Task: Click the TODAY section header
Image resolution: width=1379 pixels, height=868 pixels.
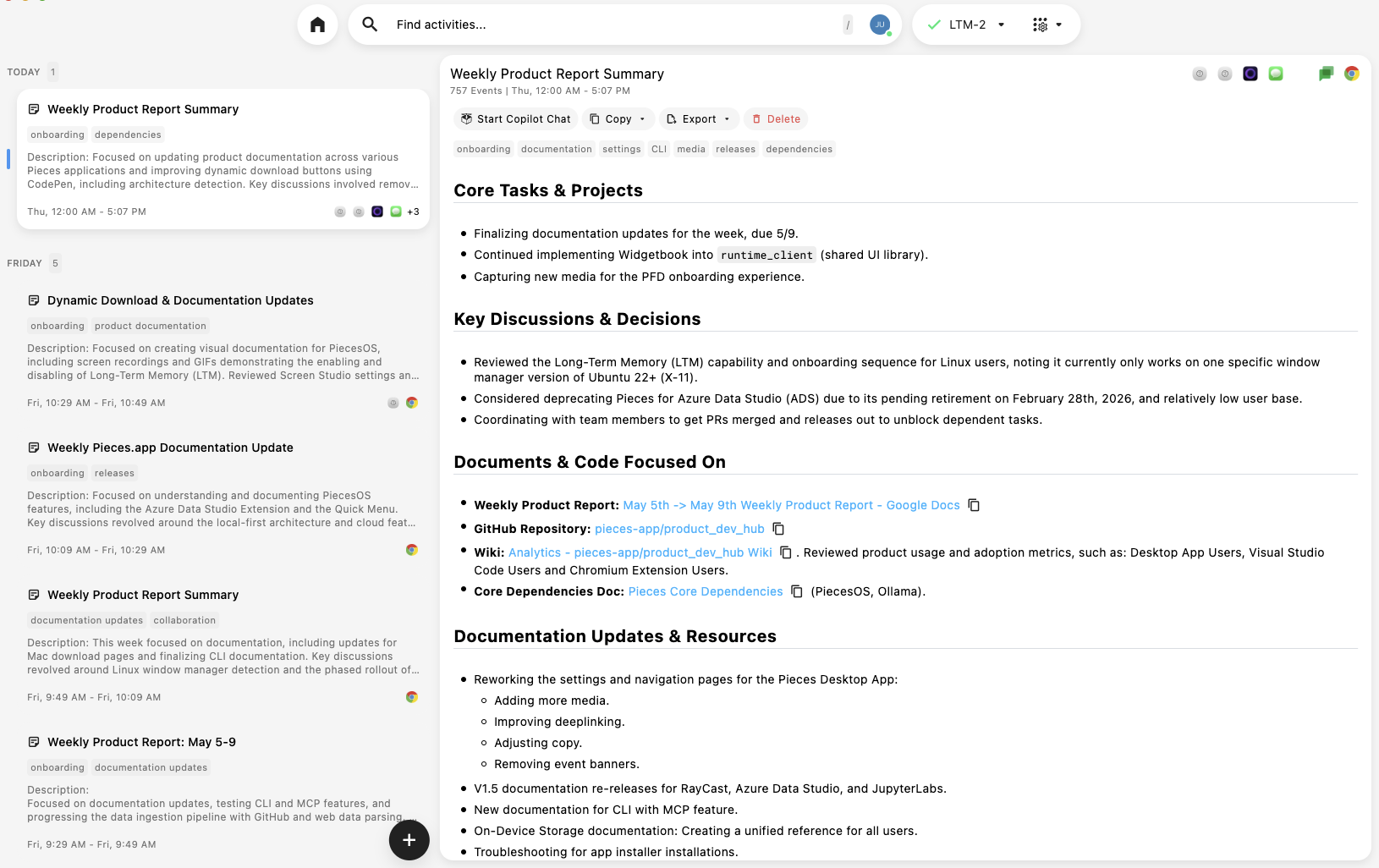Action: point(24,72)
